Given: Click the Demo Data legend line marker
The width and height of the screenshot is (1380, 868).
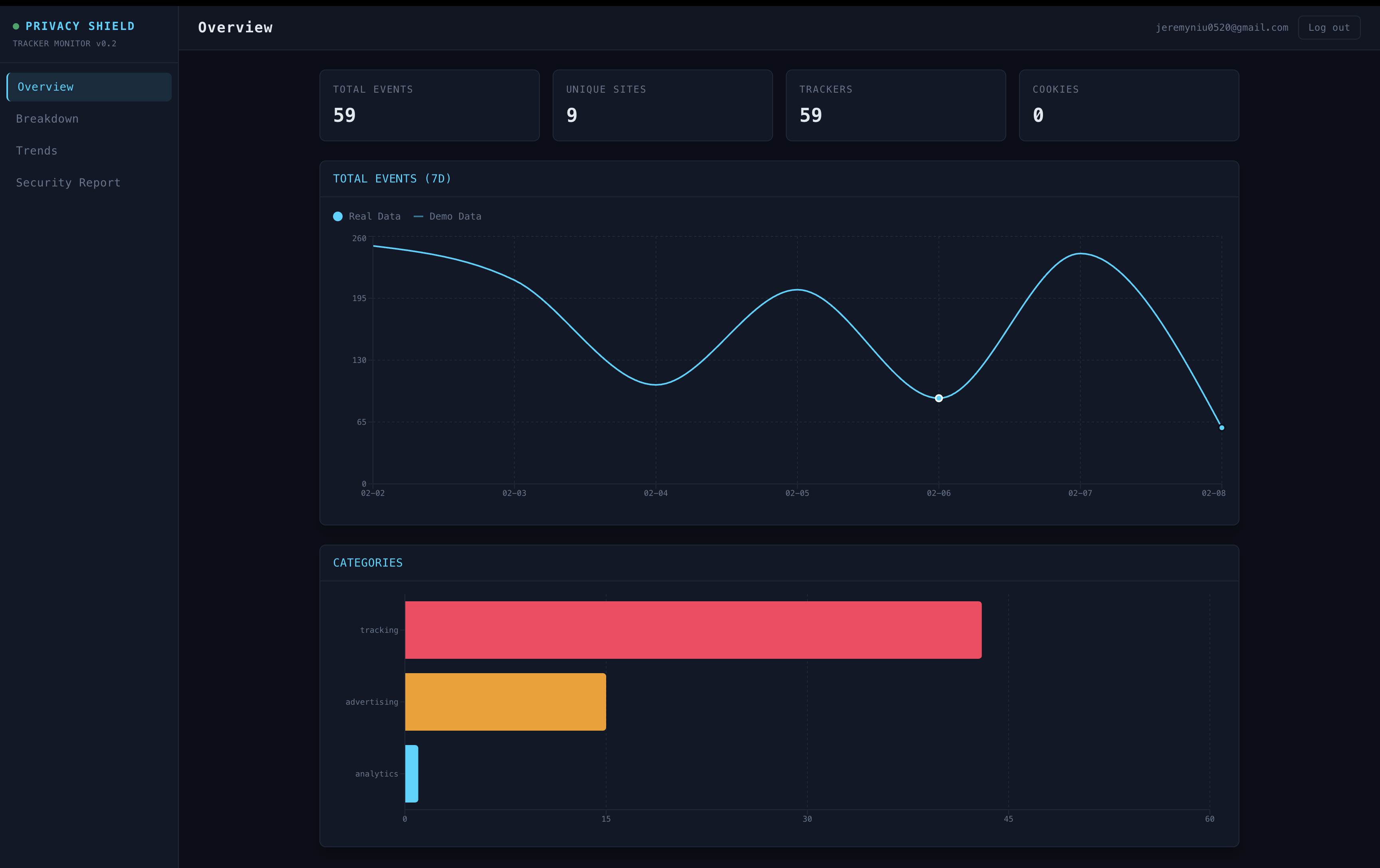Looking at the screenshot, I should tap(418, 216).
